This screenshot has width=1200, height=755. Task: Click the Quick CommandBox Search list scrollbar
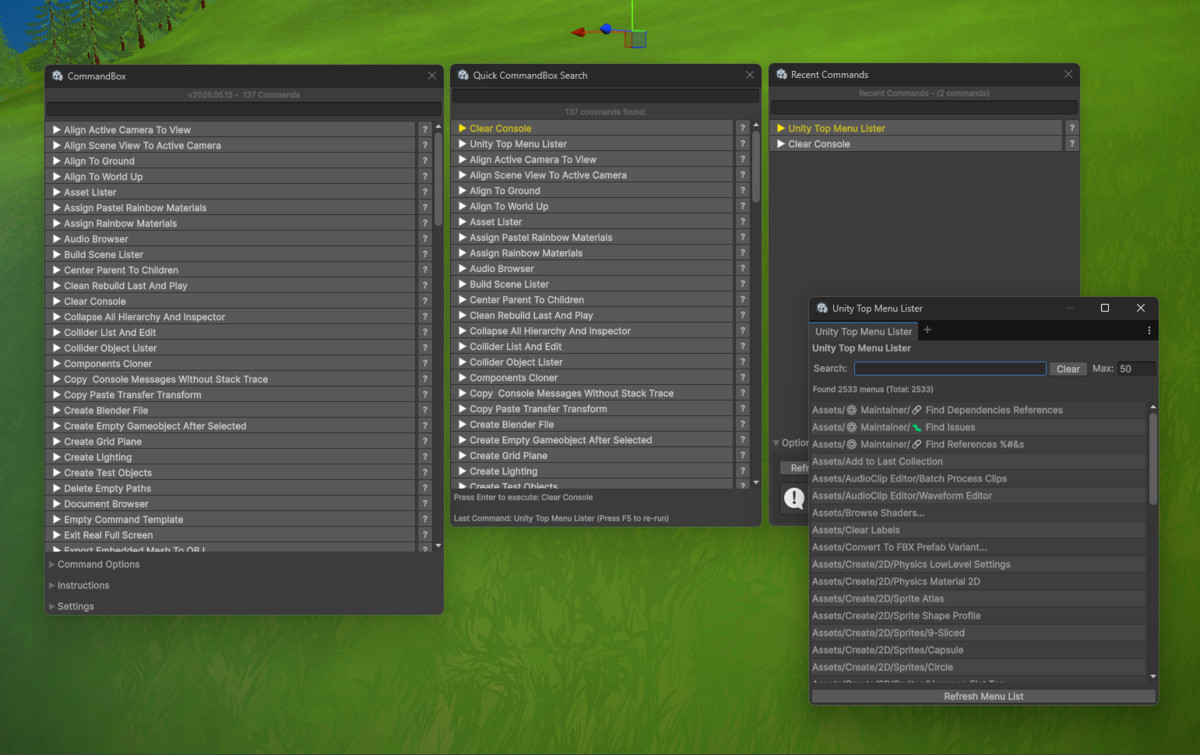[756, 165]
